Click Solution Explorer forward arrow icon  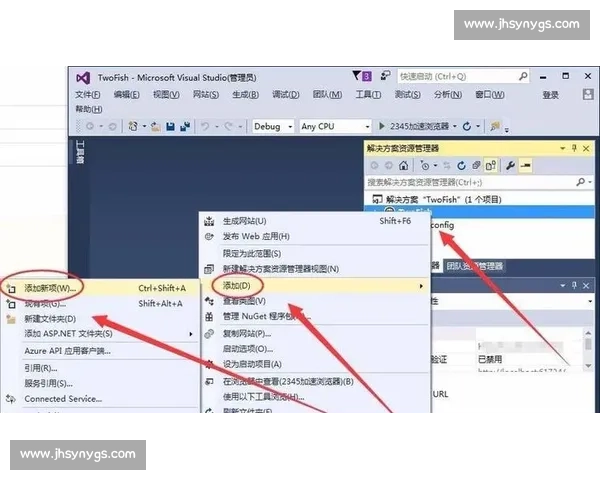coord(389,165)
